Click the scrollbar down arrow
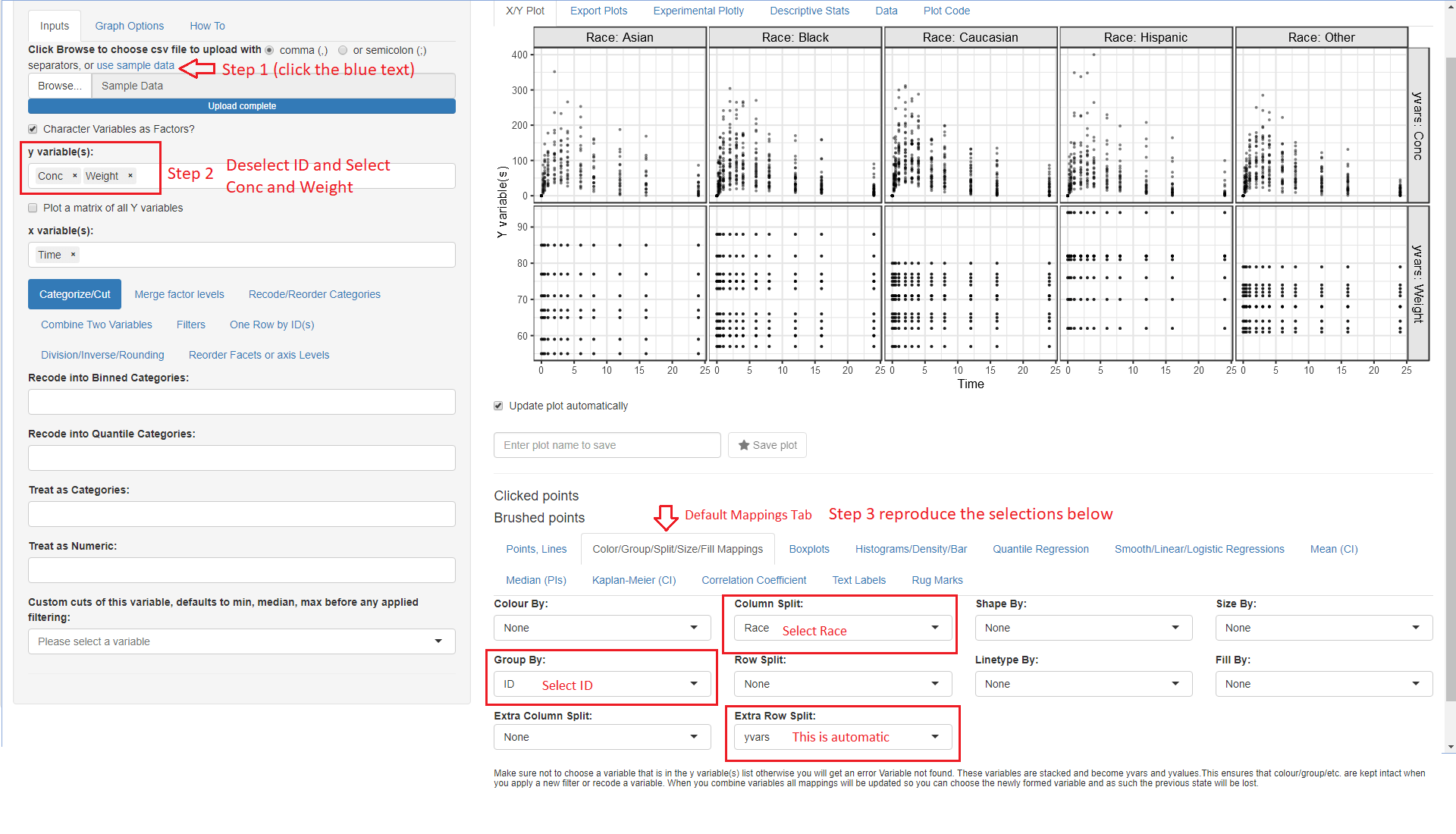 (x=1451, y=747)
